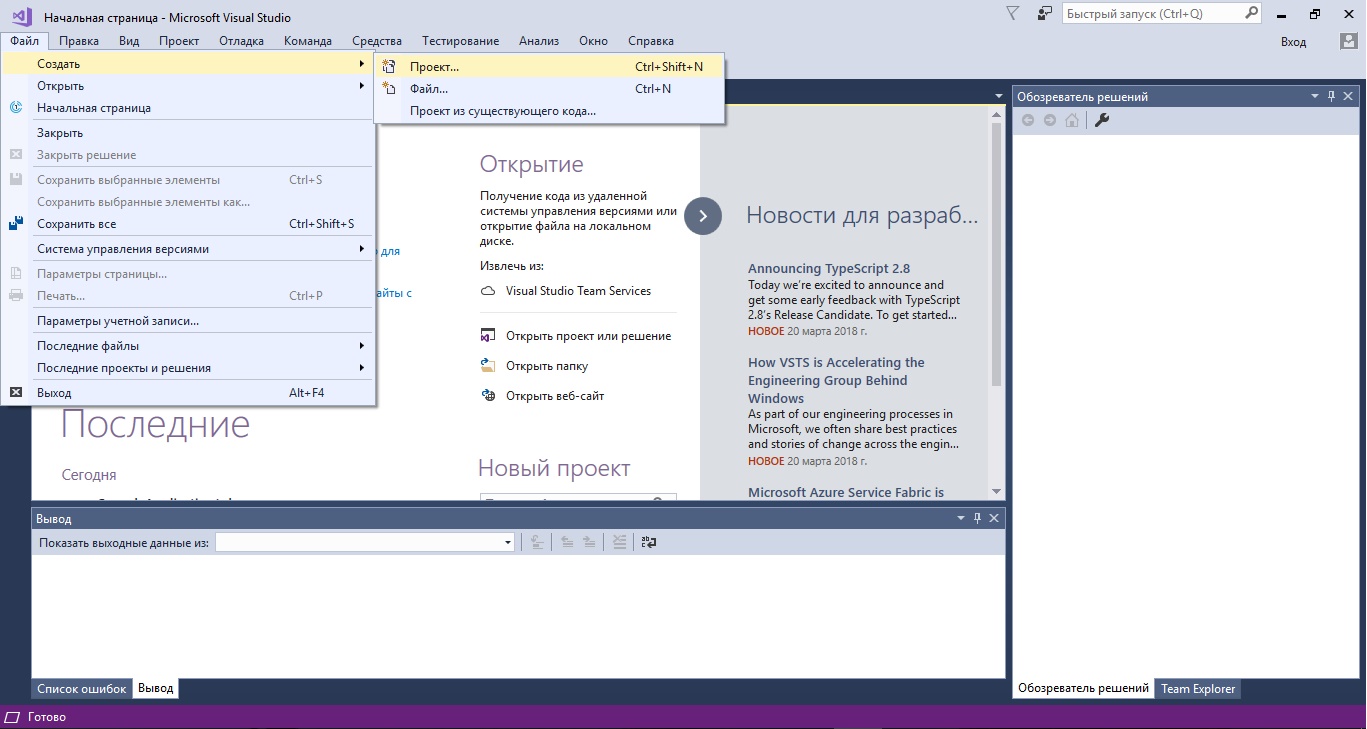This screenshot has width=1367, height=729.
Task: Select Проект... in the Создать submenu
Action: pos(549,67)
